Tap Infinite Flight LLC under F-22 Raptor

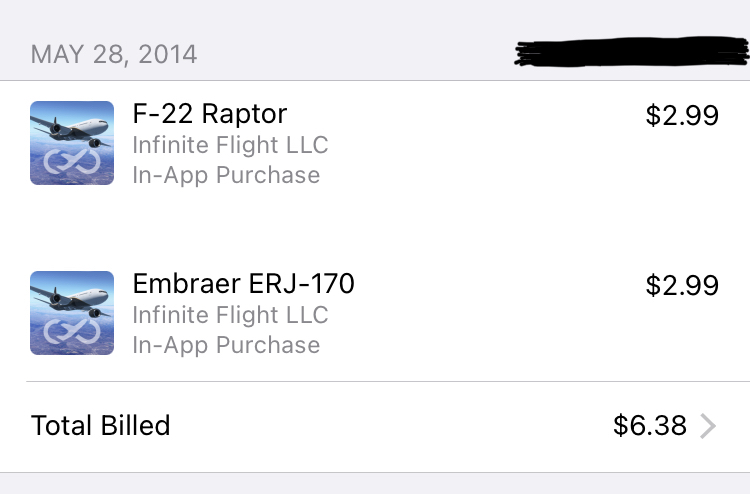pos(230,145)
